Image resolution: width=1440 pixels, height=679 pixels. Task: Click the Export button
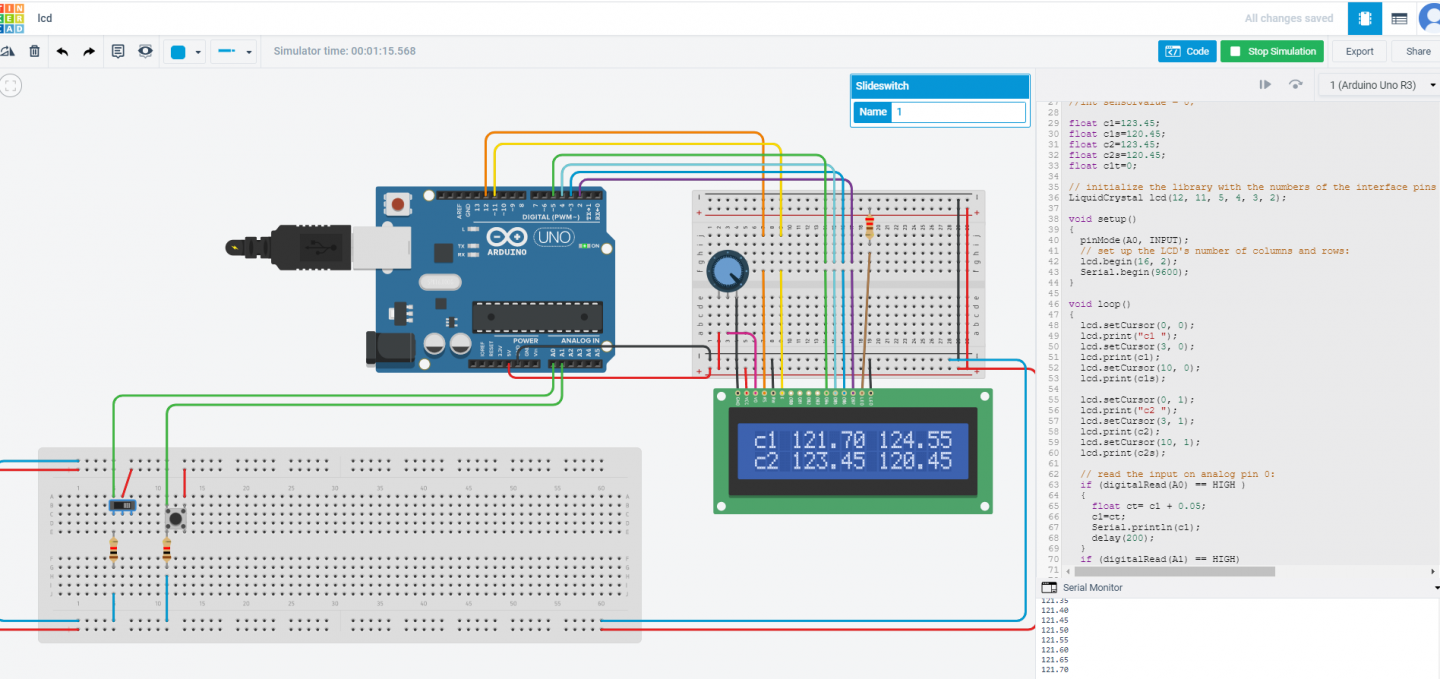click(1359, 51)
